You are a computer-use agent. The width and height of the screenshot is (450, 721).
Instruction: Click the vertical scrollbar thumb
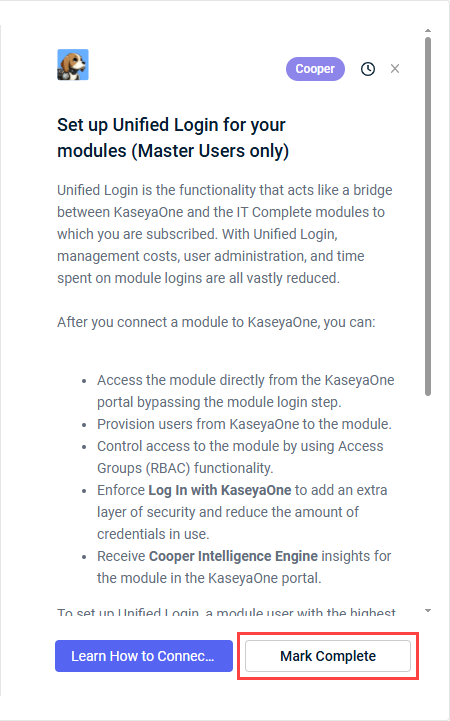point(428,216)
